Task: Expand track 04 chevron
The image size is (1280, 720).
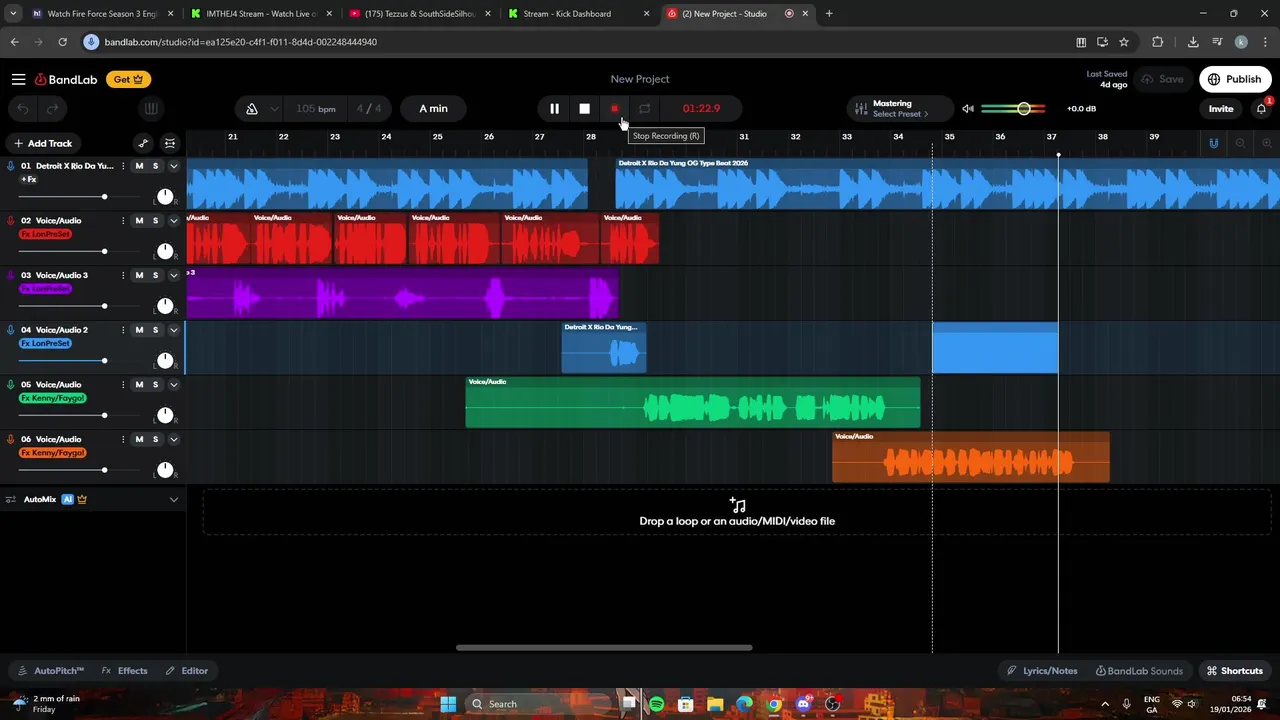Action: [x=173, y=330]
